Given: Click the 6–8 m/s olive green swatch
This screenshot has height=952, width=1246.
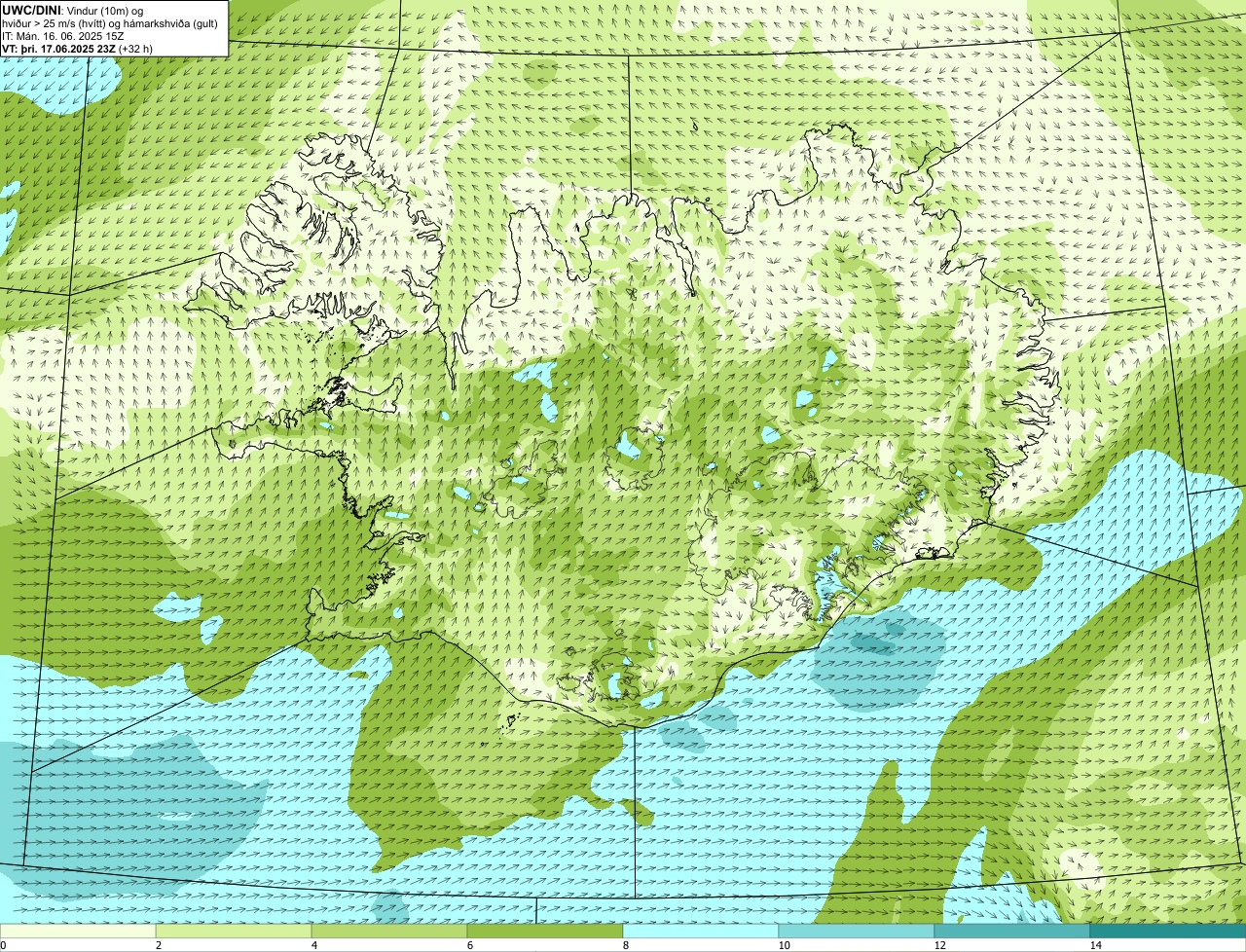Looking at the screenshot, I should (545, 931).
